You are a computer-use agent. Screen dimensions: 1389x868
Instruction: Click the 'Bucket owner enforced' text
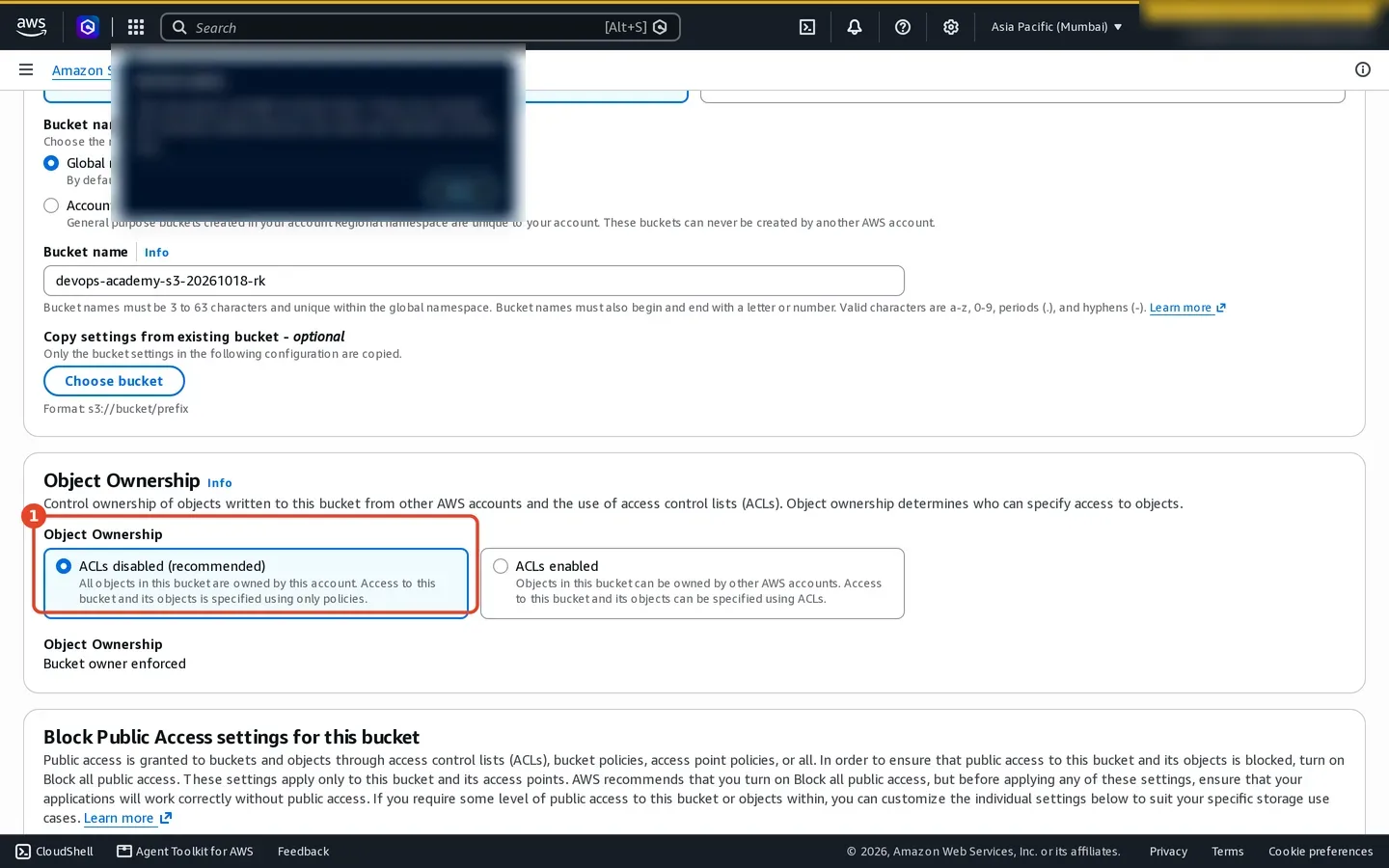[115, 664]
